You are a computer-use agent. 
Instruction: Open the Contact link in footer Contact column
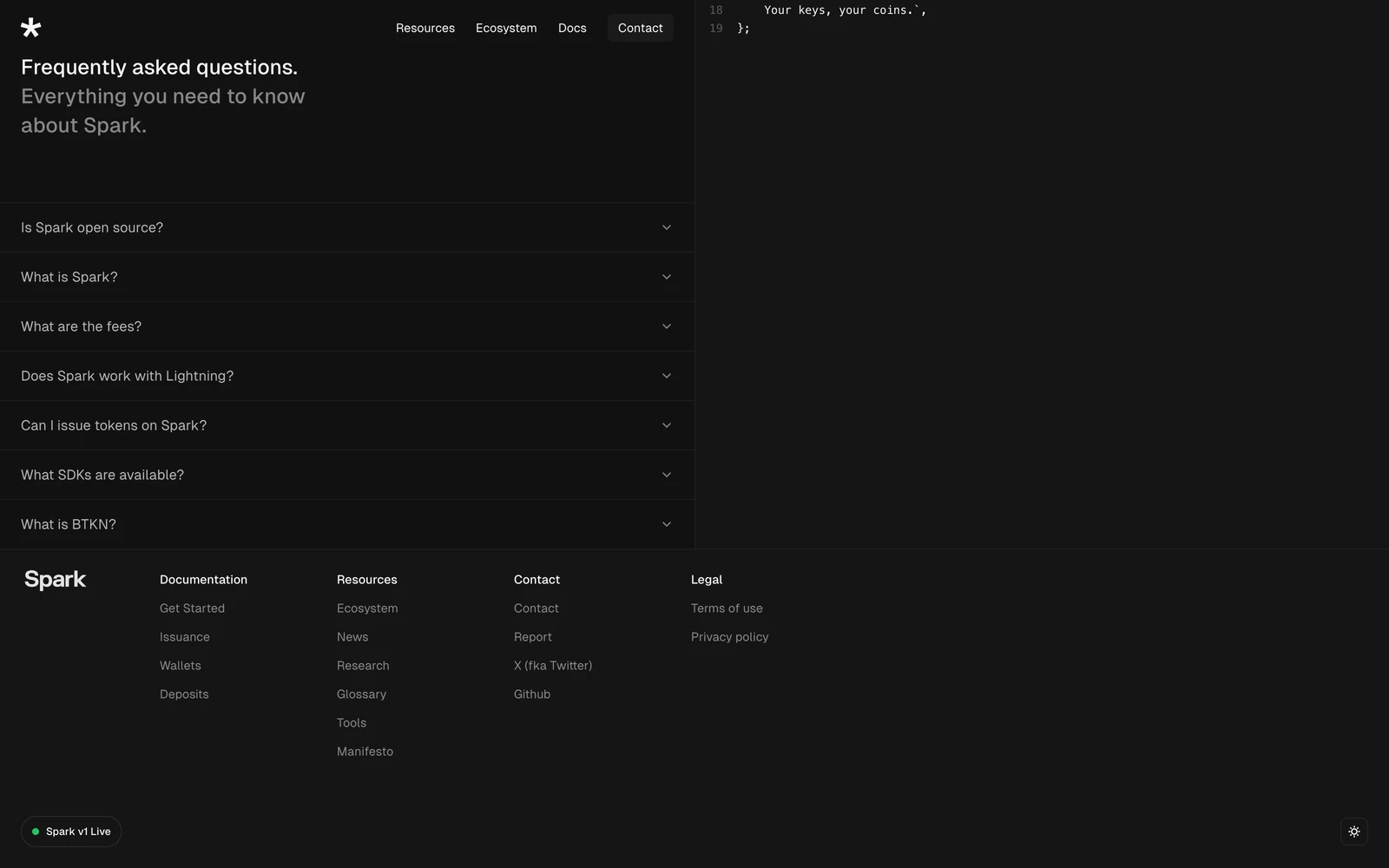(537, 608)
